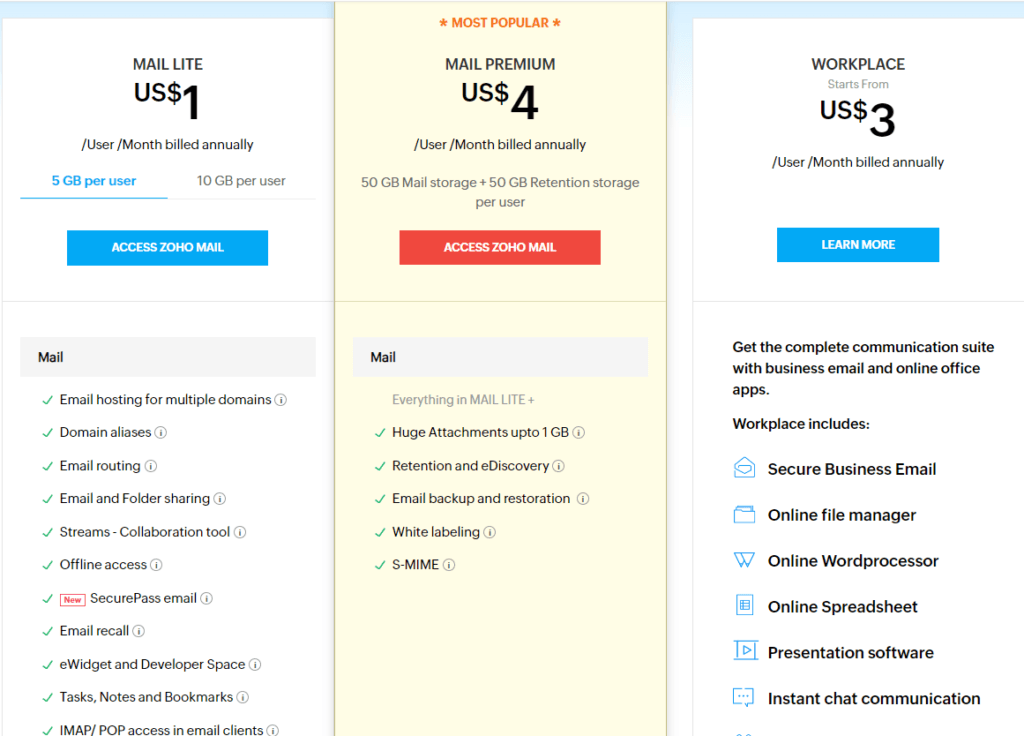Click info icon next to Email recall

(x=138, y=631)
